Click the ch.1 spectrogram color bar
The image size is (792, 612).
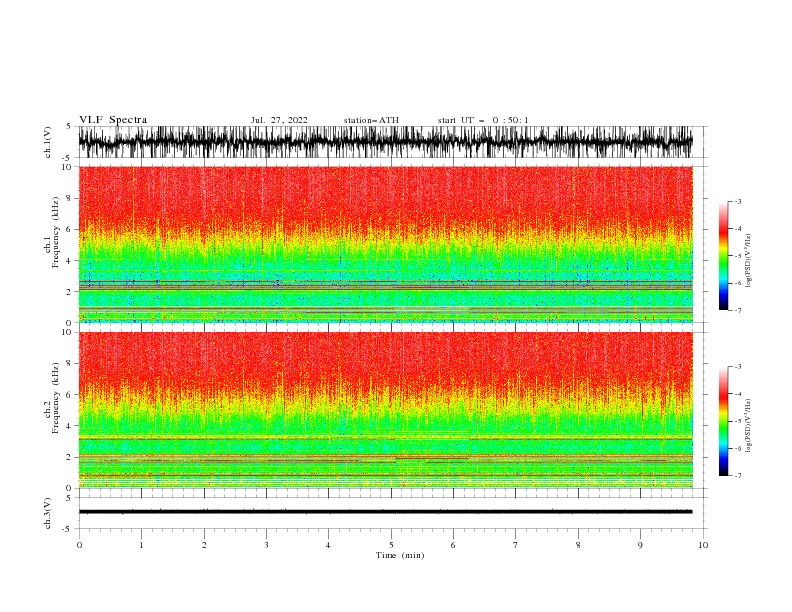pos(723,256)
